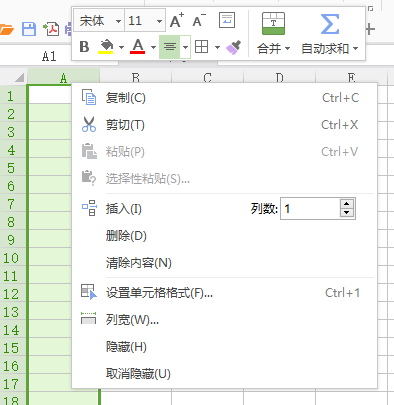This screenshot has width=394, height=405.
Task: Choose 剪切(T) from context menu
Action: coord(225,125)
